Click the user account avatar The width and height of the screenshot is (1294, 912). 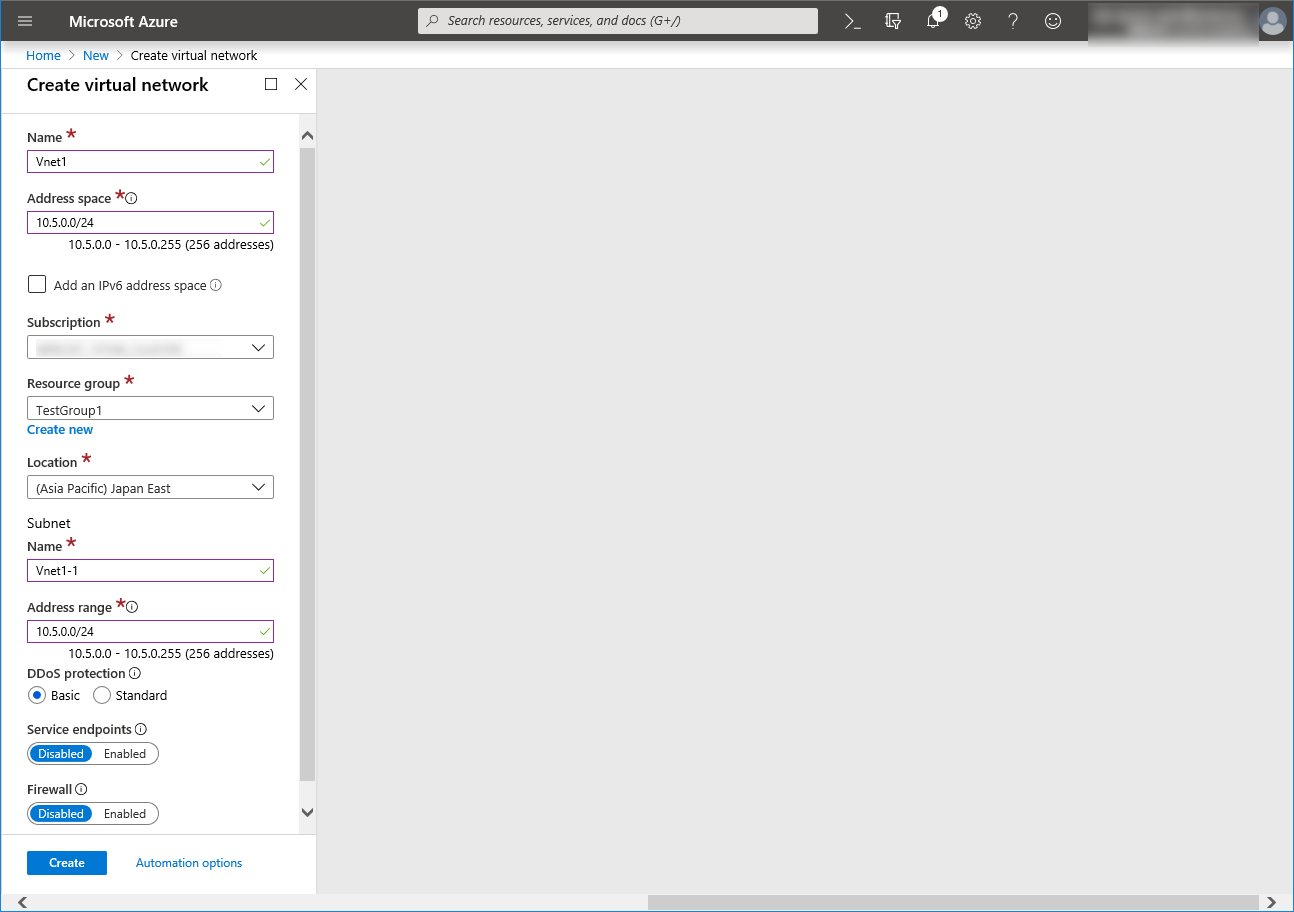click(x=1272, y=21)
